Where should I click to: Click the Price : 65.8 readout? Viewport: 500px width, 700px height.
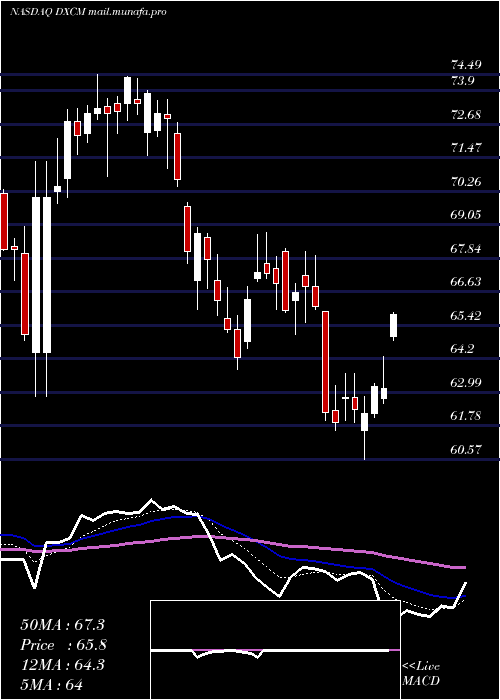[x=63, y=645]
